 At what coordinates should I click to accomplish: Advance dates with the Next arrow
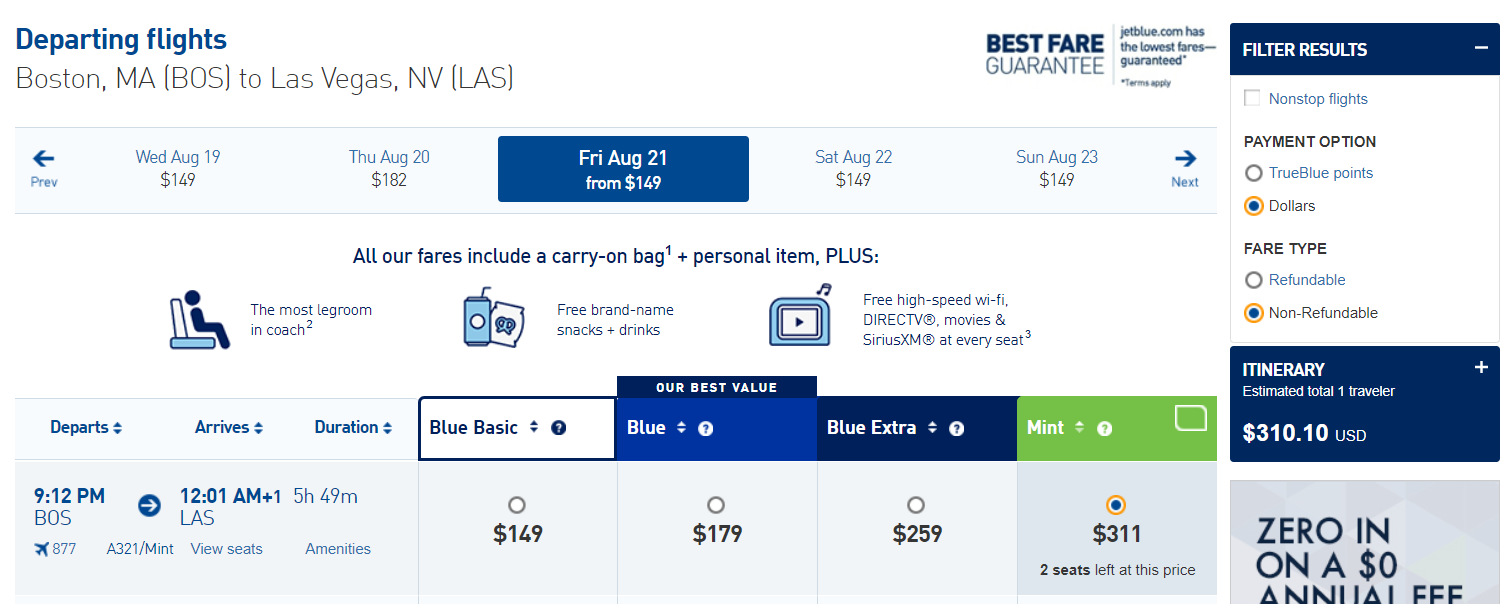pos(1185,168)
